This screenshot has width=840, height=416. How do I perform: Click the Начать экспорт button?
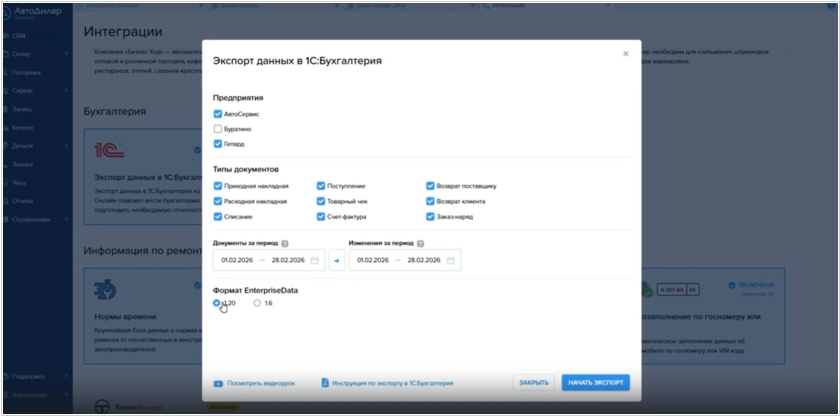click(x=595, y=383)
